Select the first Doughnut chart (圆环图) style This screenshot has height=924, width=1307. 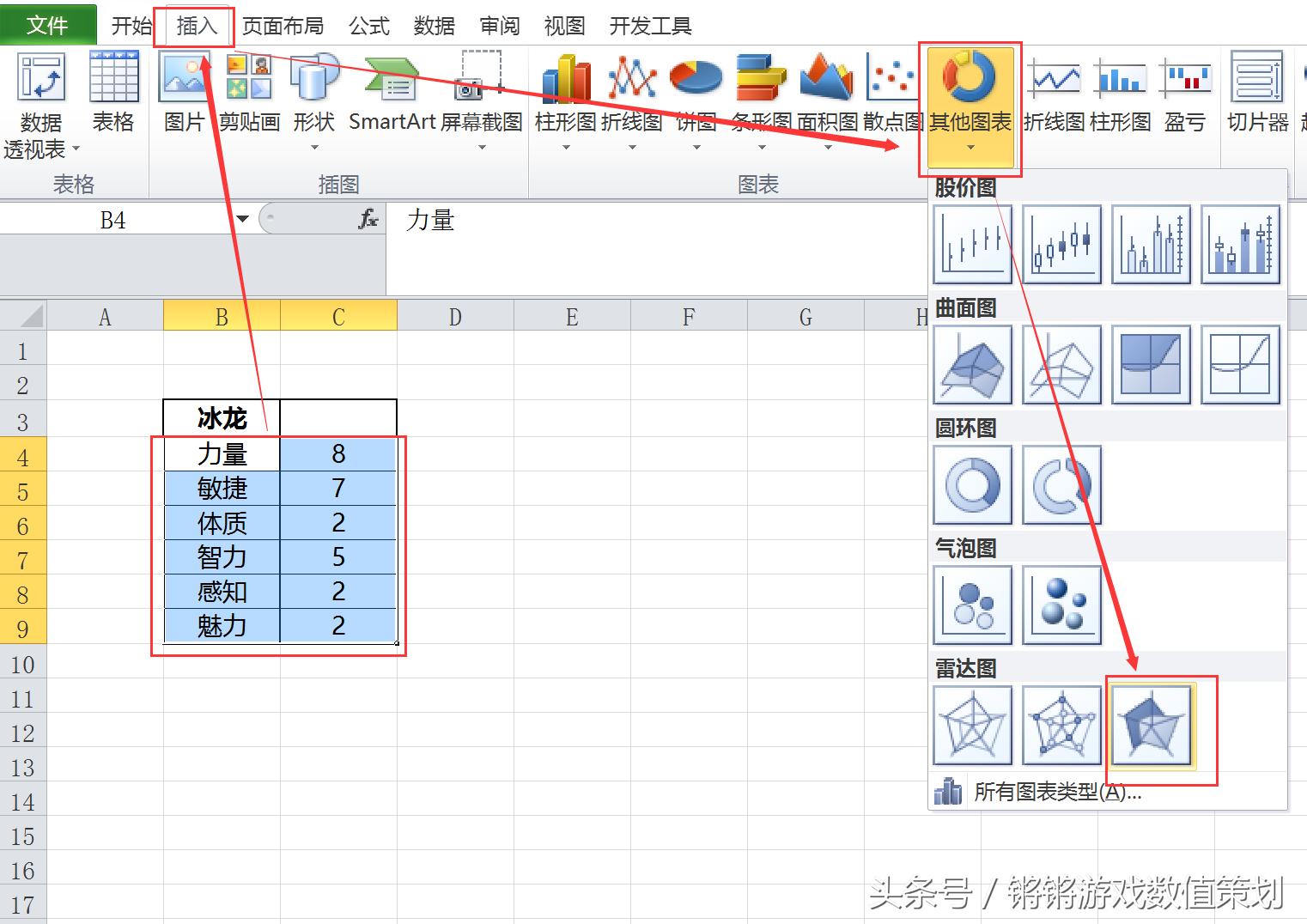972,485
